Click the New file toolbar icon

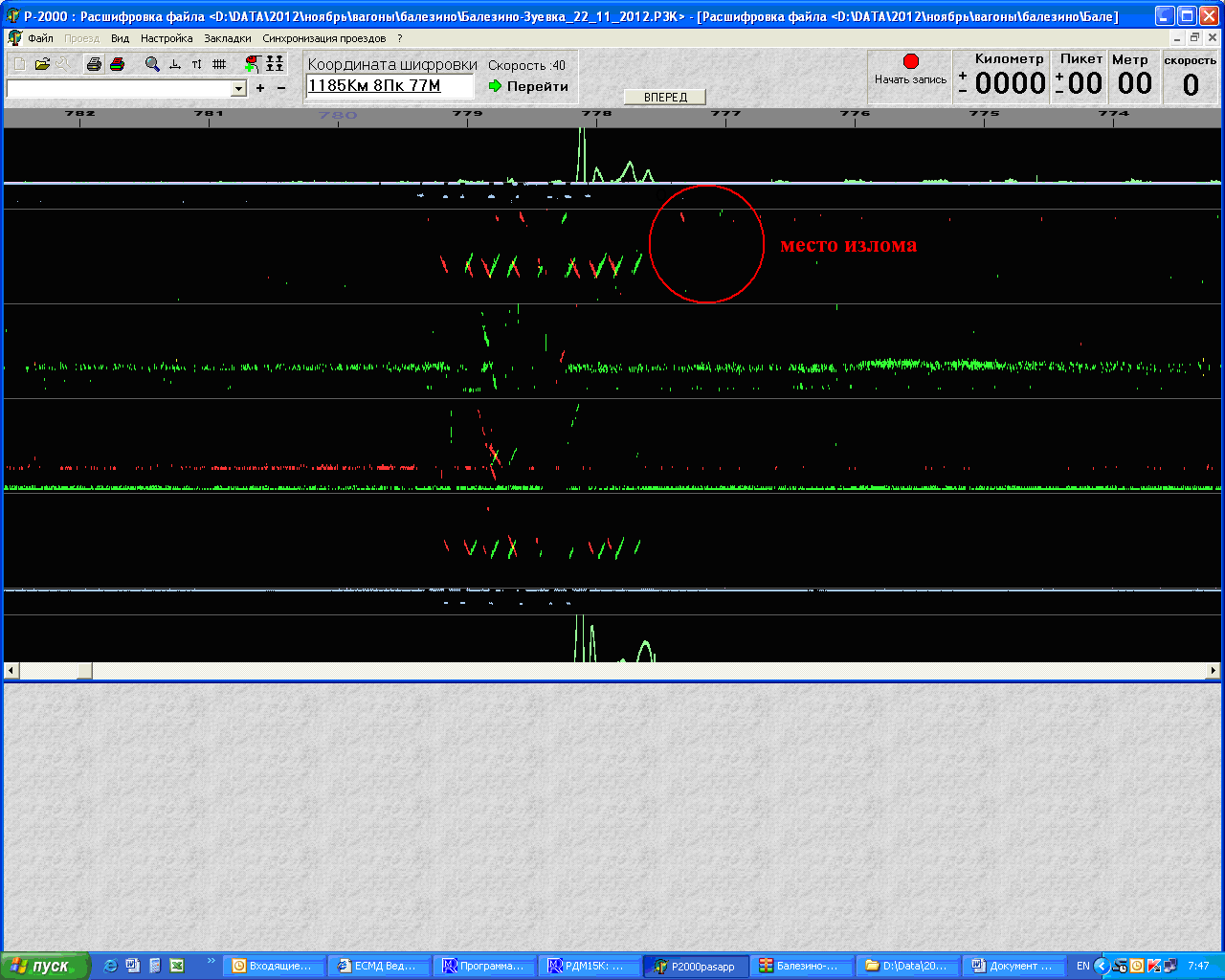point(19,64)
